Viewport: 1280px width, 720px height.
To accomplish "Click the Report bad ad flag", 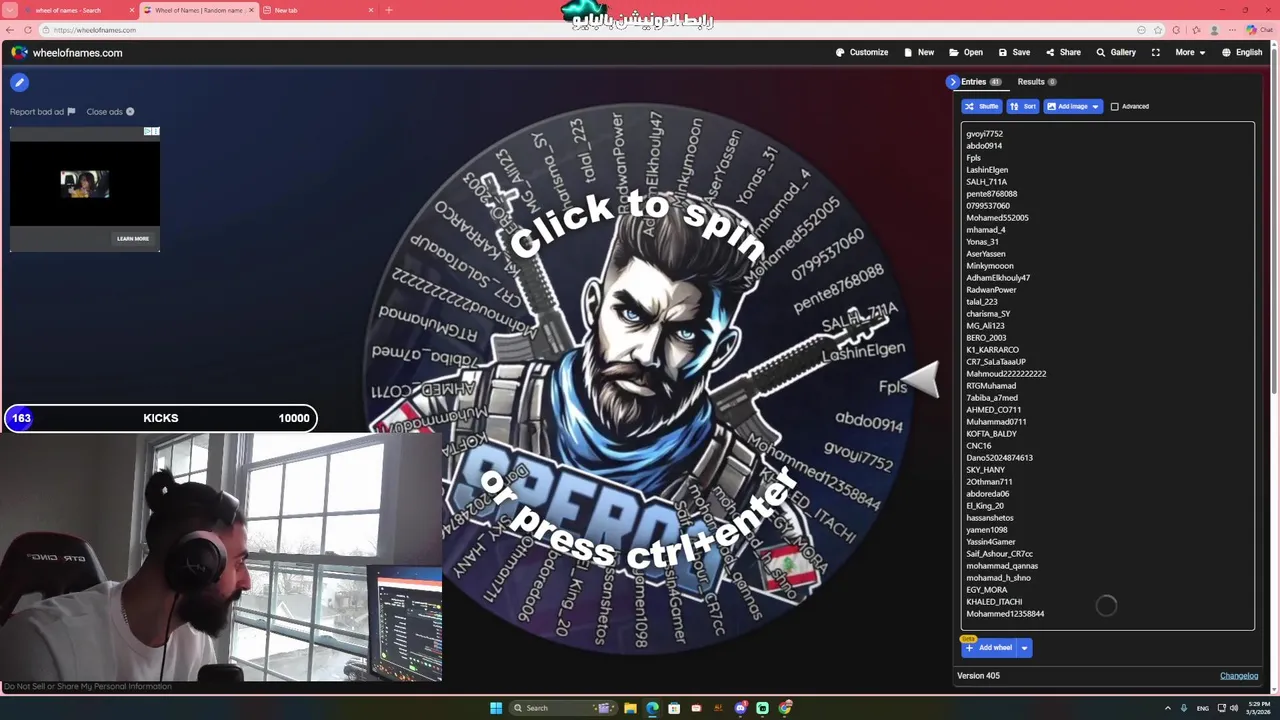I will tap(71, 111).
